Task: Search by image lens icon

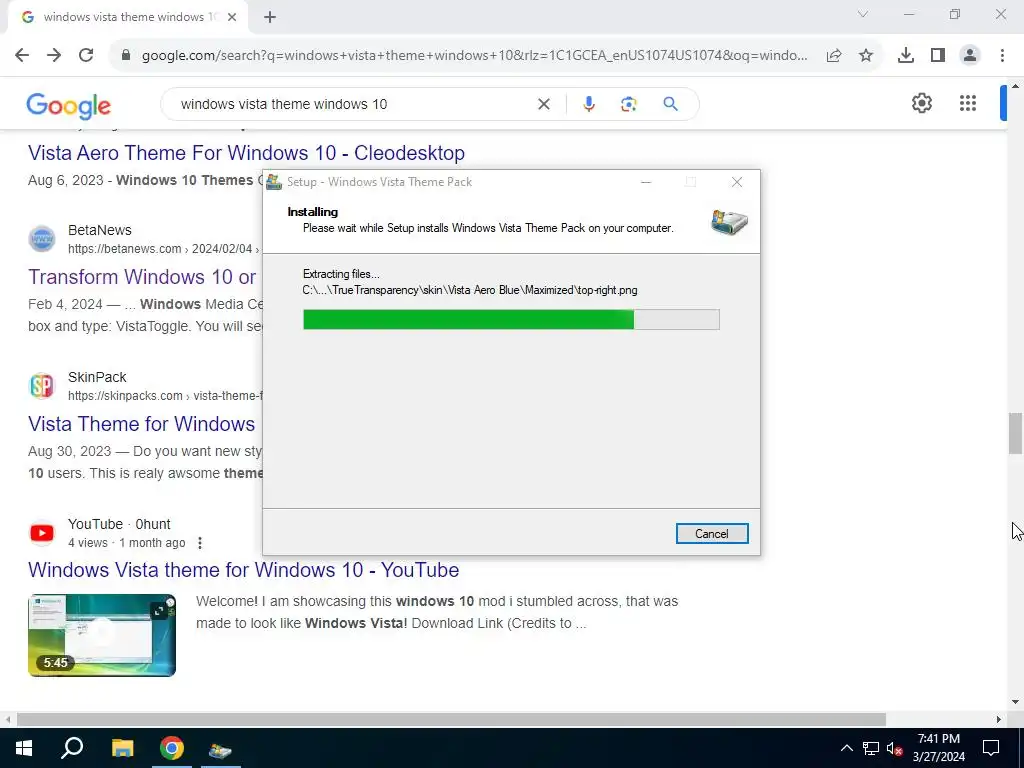Action: coord(628,104)
